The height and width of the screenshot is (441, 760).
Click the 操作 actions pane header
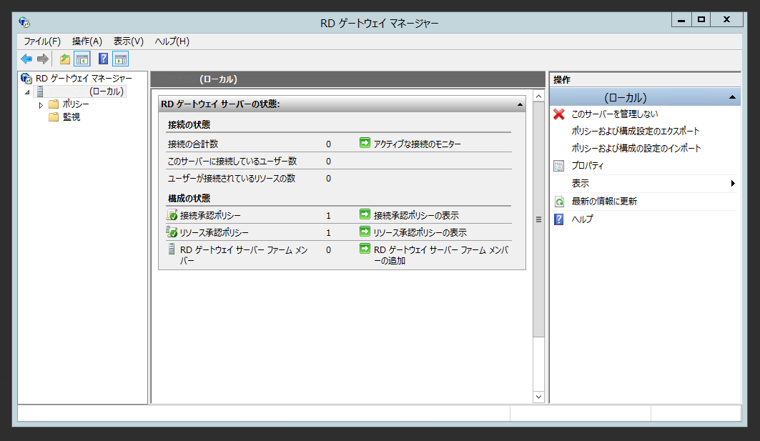click(x=562, y=79)
